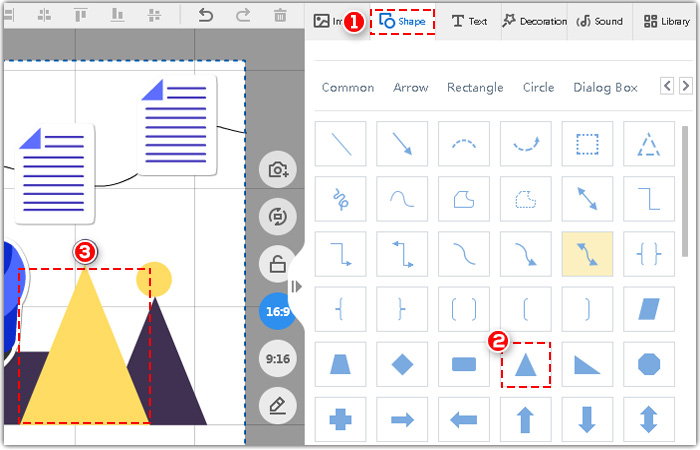
Task: Pick the dashed curved arrow shape
Action: (526, 144)
